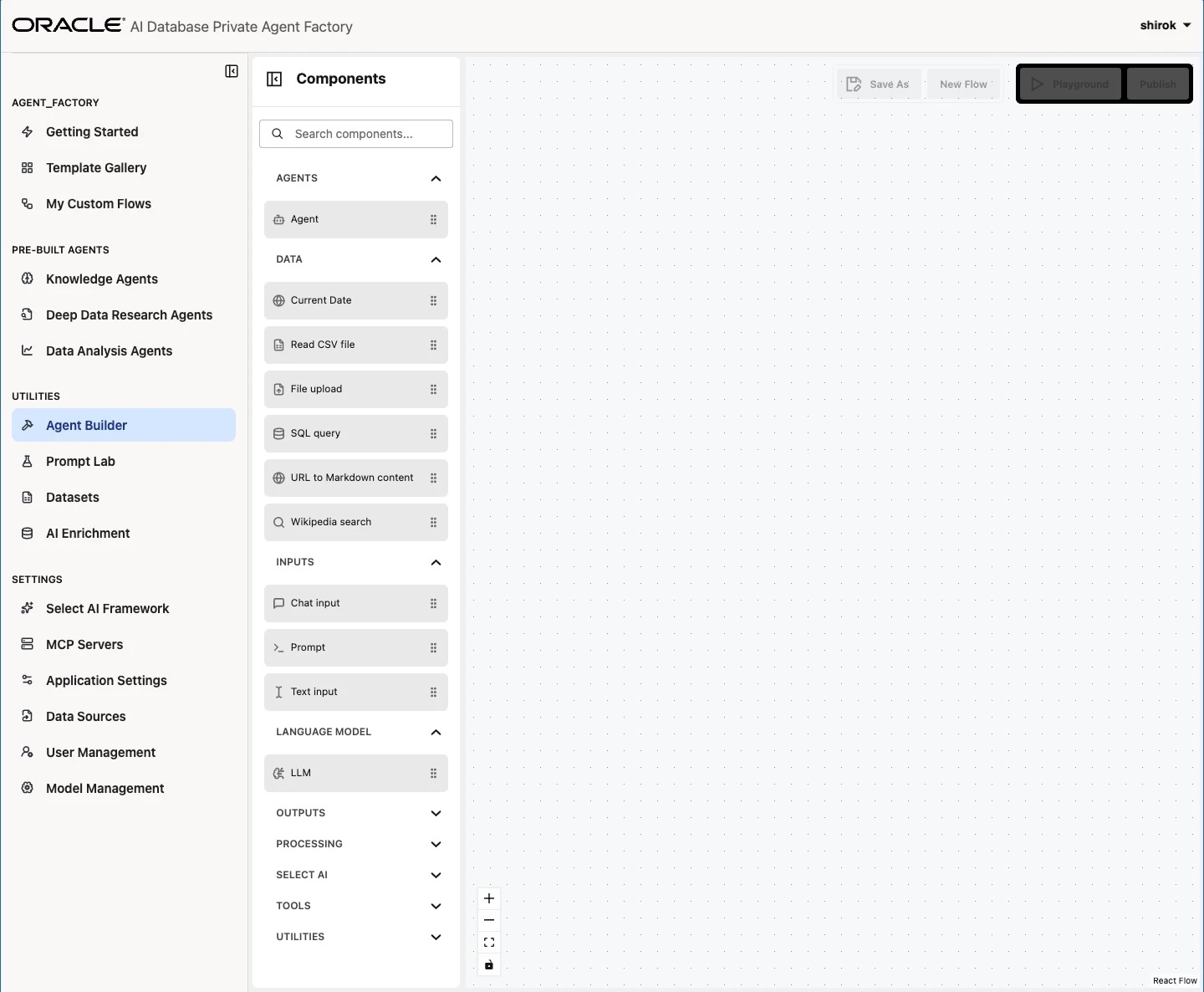Click the Agent component robot icon
The height and width of the screenshot is (992, 1204).
click(279, 220)
